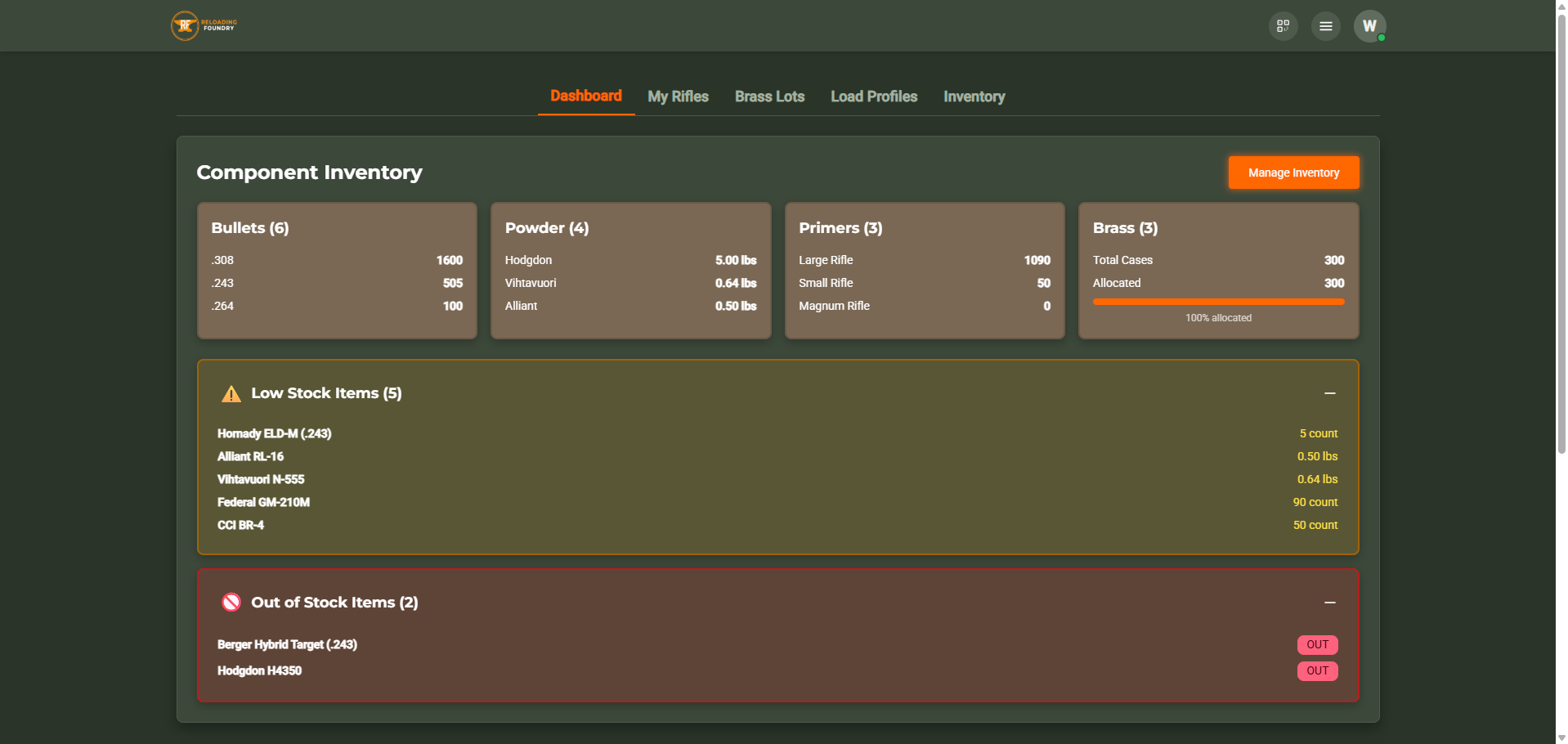Open the Powder (4) card heading
This screenshot has width=1568, height=744.
[547, 228]
